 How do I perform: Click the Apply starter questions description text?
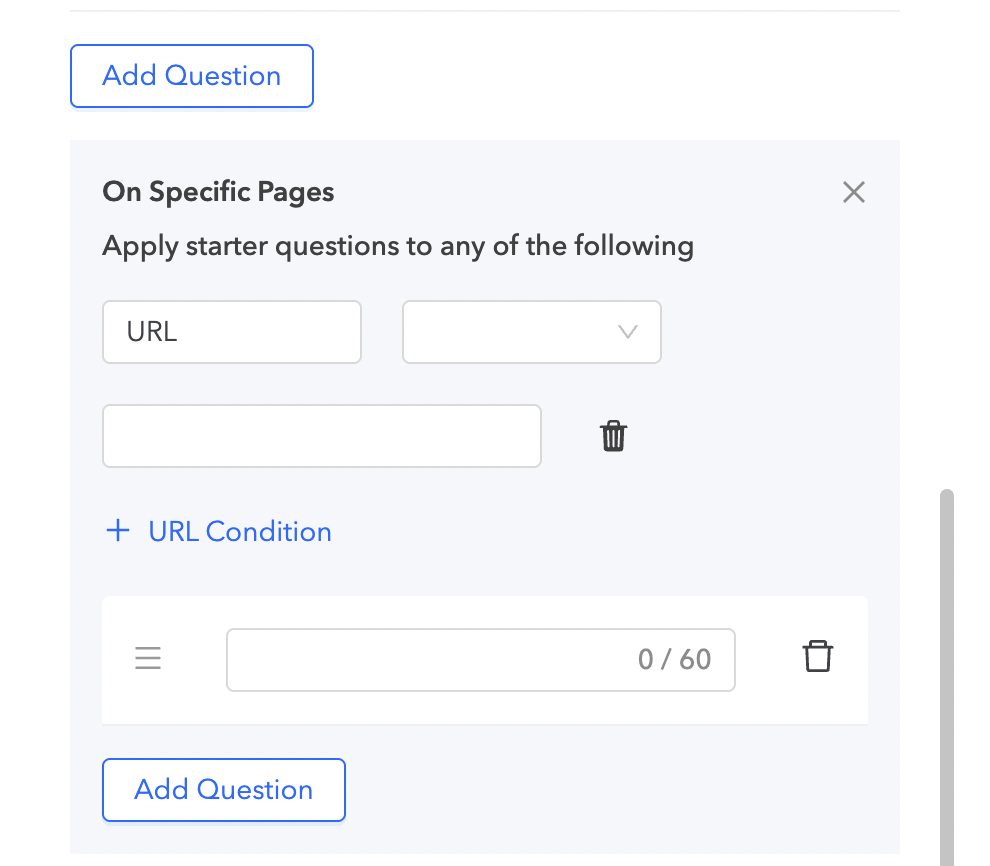[x=397, y=245]
